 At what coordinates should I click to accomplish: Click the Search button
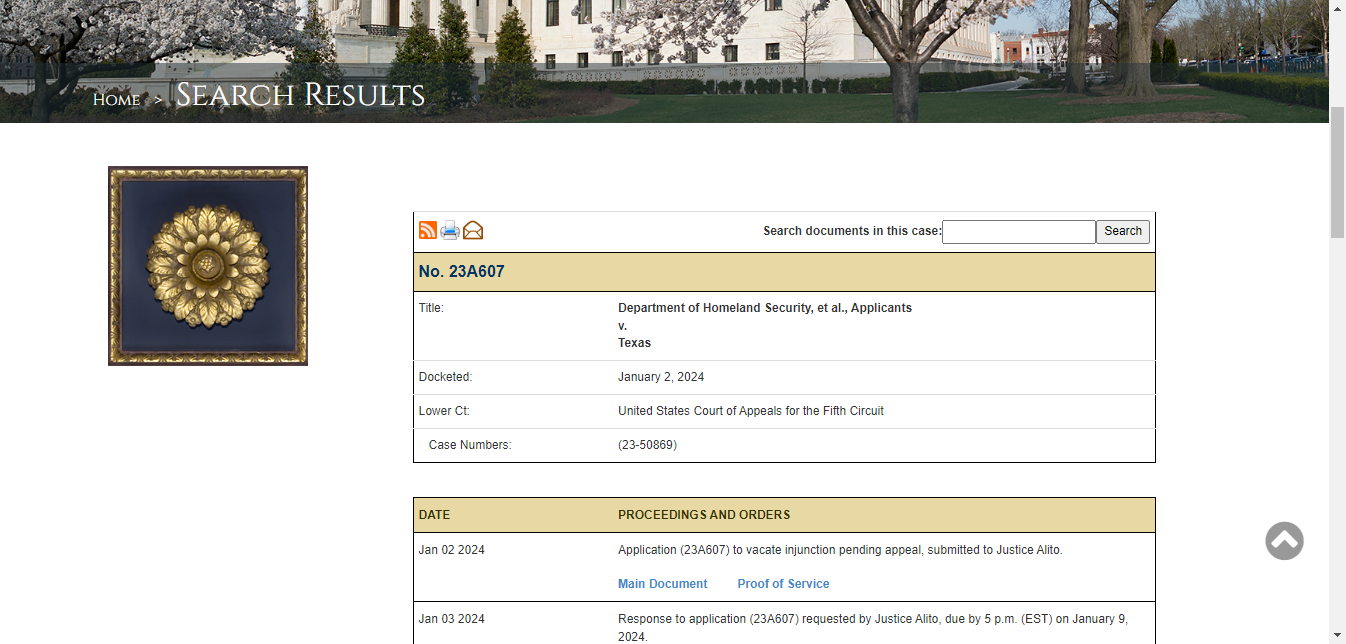tap(1123, 232)
